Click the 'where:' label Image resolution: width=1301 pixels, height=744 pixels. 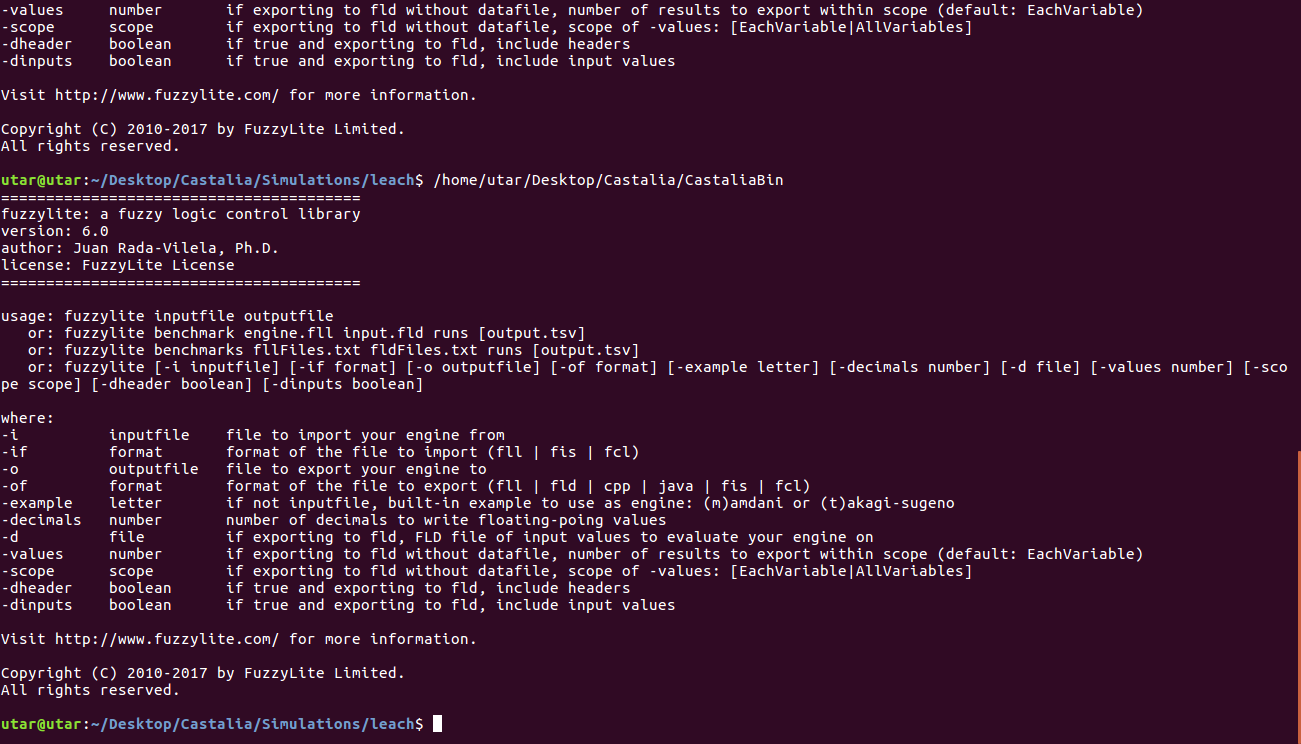coord(28,418)
